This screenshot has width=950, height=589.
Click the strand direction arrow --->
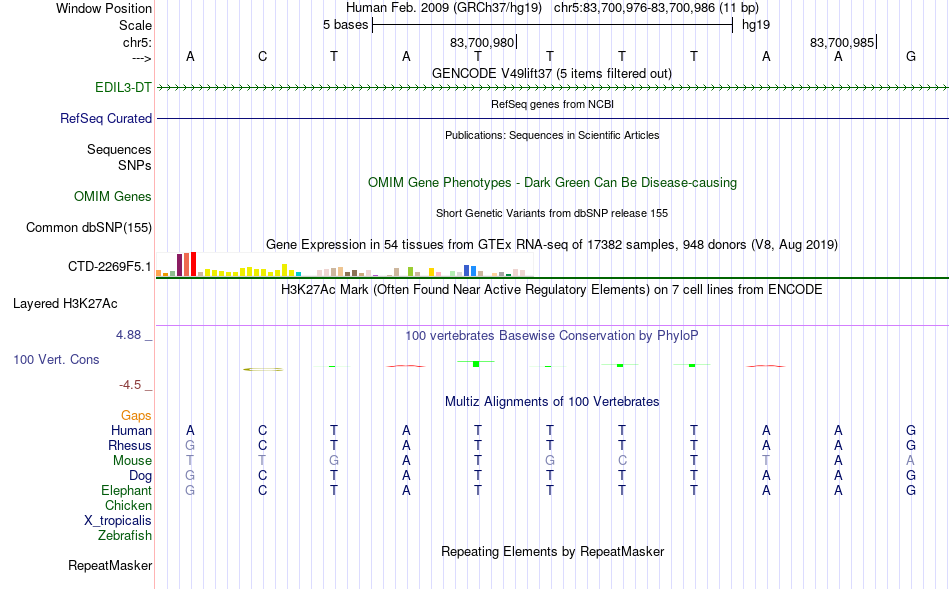142,58
